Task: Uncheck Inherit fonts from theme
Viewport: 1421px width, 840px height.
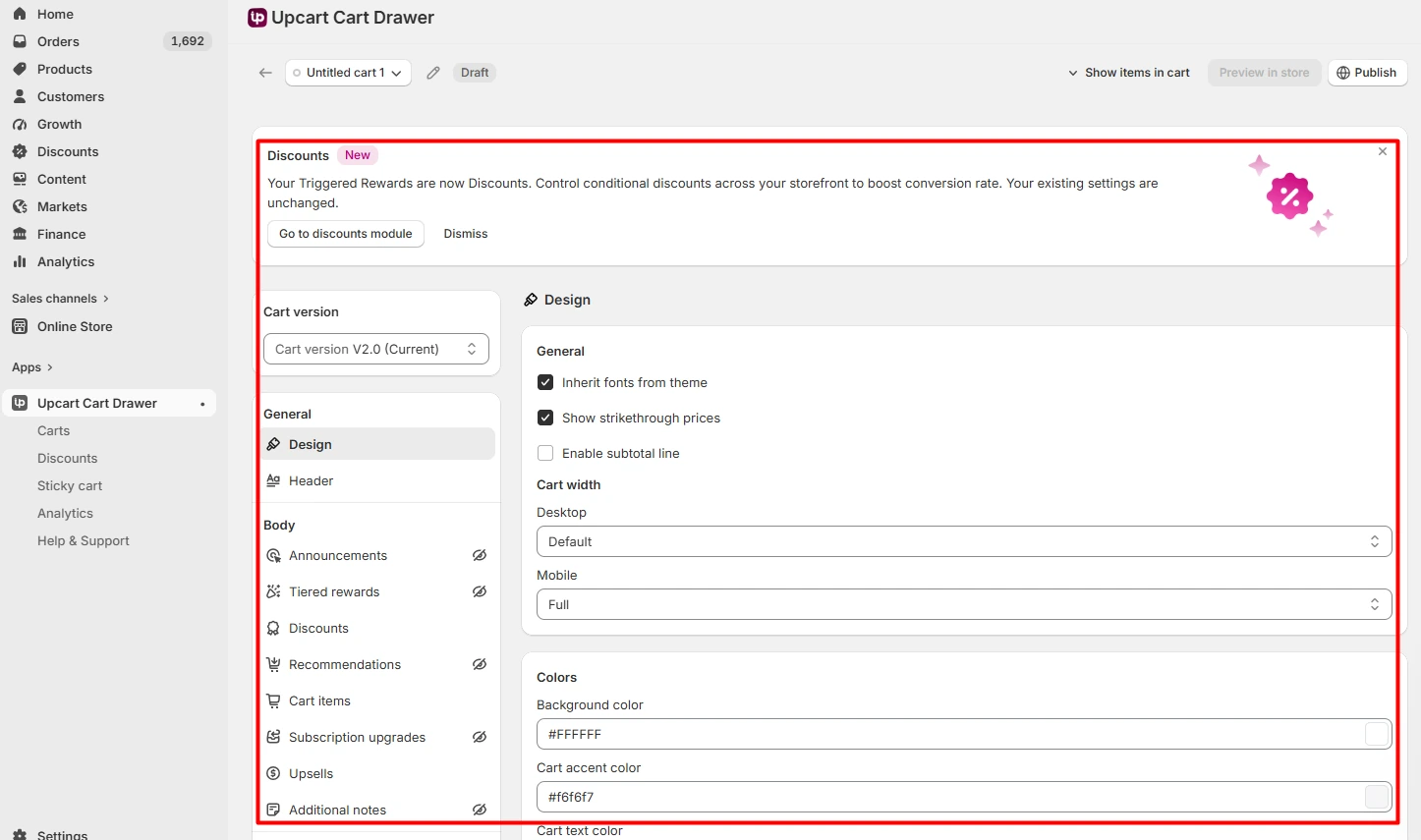Action: coord(545,382)
